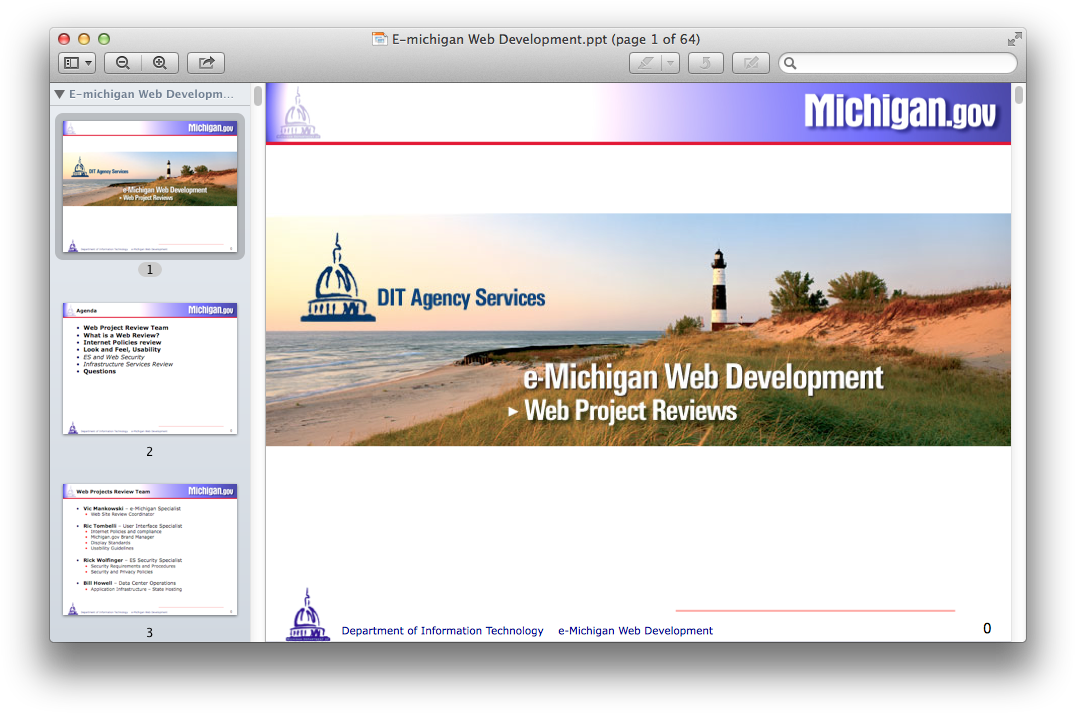This screenshot has height=713, width=1075.
Task: Rotate the current slide left
Action: (705, 62)
